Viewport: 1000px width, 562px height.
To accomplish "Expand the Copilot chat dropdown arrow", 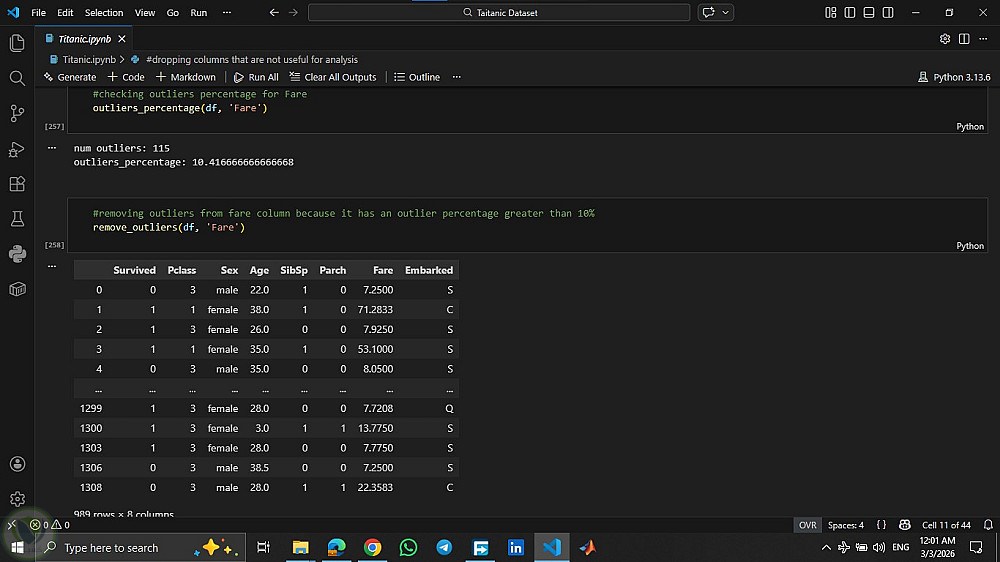I will [726, 12].
